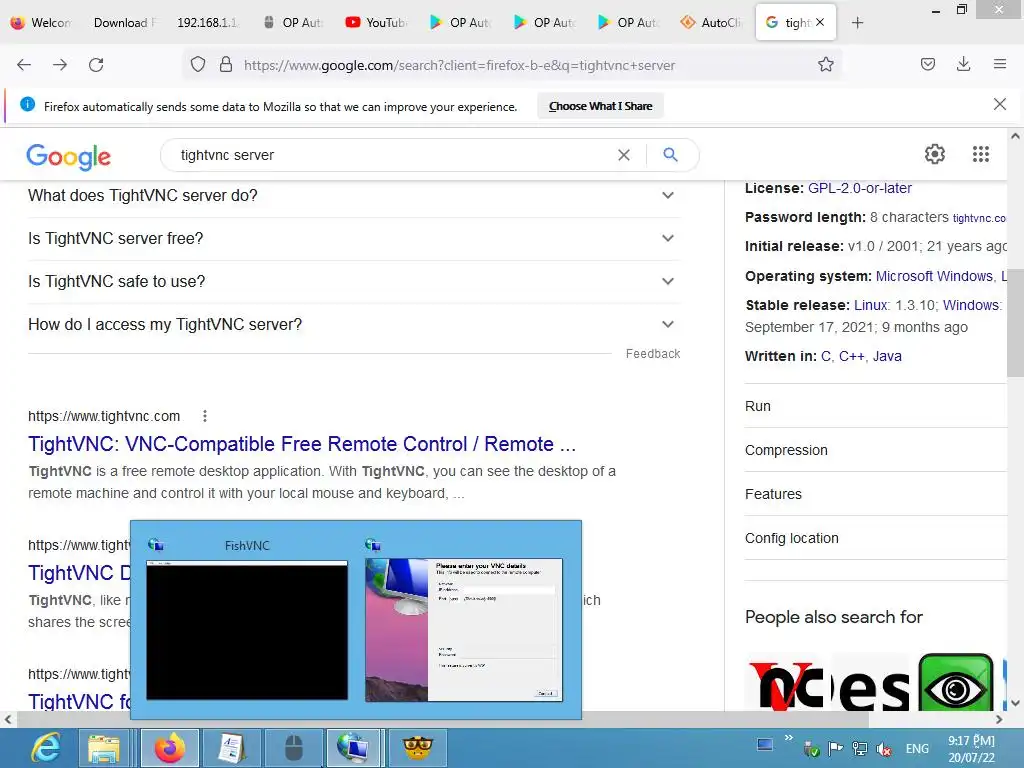Expand the Compression section
This screenshot has height=768, width=1024.
coord(876,450)
